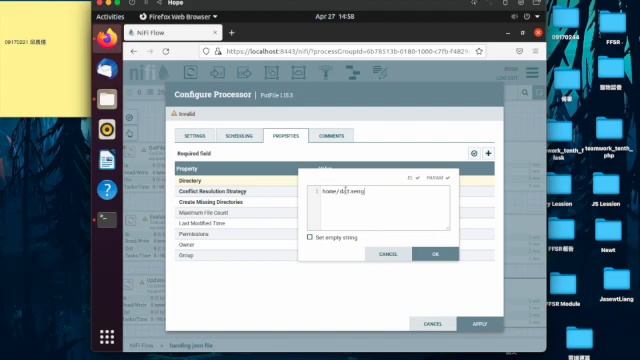Click the NiFi Funnel toolbar icon
This screenshot has width=640, height=360.
(326, 72)
